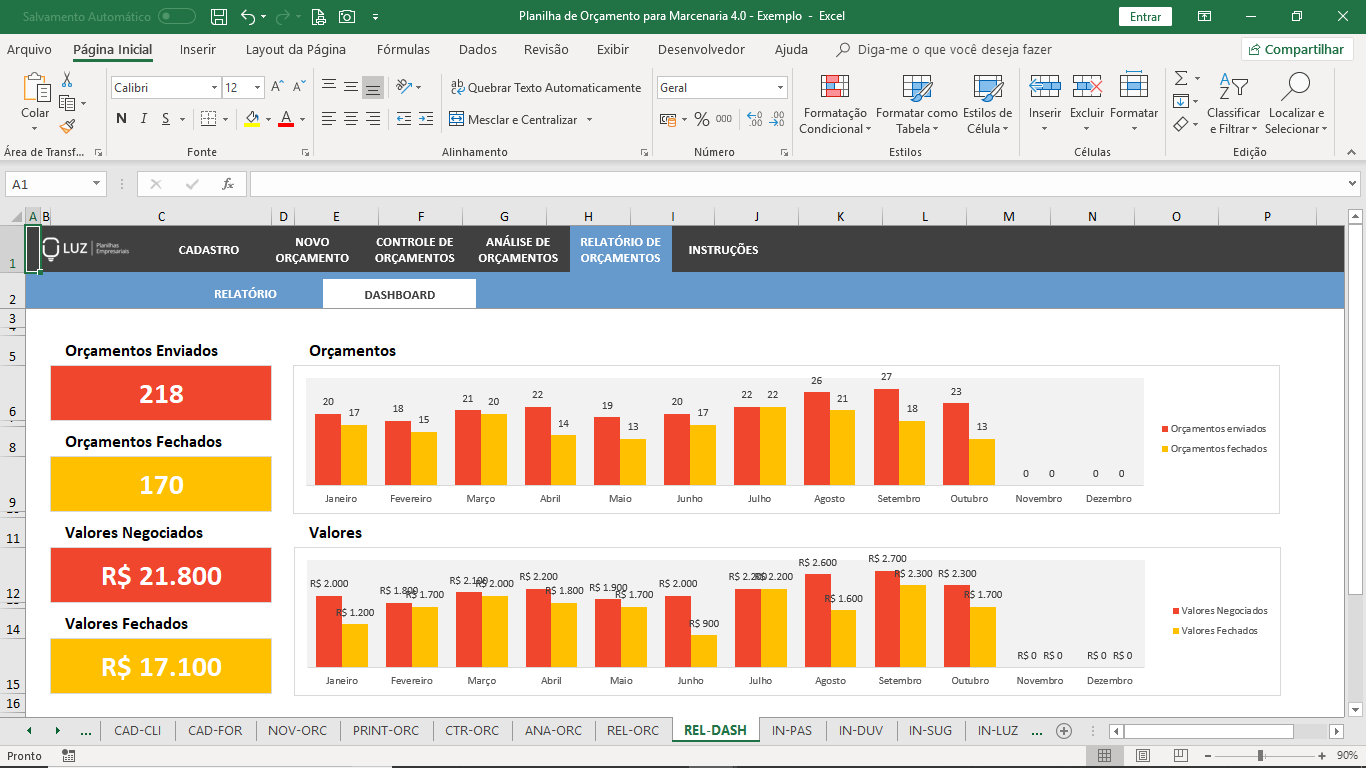Toggle bold formatting button

pos(121,119)
